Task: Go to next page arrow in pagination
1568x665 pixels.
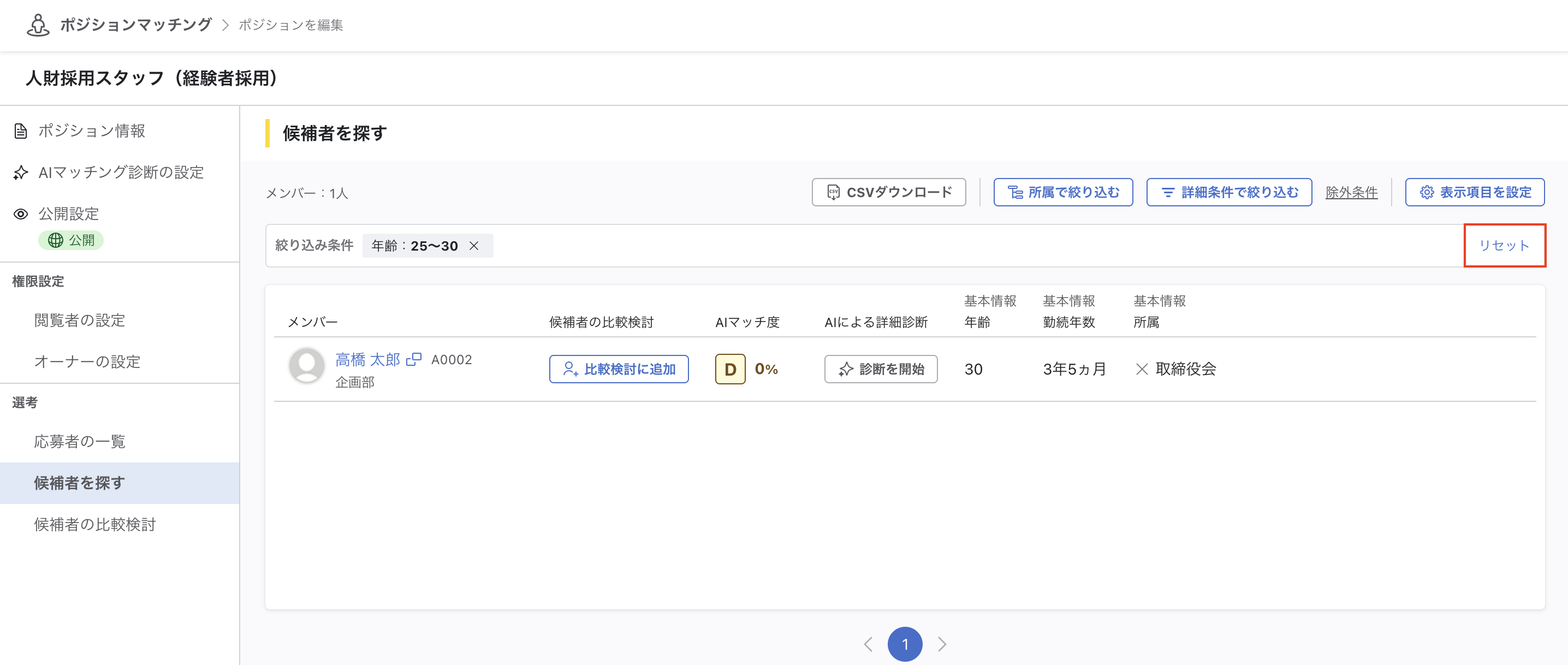Action: tap(942, 644)
